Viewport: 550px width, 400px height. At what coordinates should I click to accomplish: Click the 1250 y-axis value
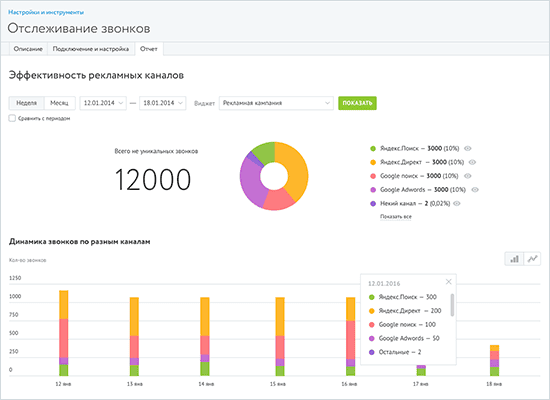pos(15,278)
